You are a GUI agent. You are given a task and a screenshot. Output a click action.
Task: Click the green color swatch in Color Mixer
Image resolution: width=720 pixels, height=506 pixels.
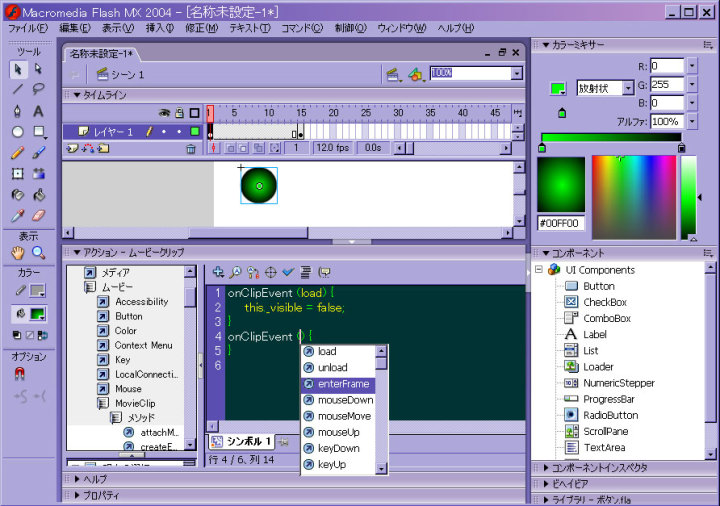pos(557,89)
